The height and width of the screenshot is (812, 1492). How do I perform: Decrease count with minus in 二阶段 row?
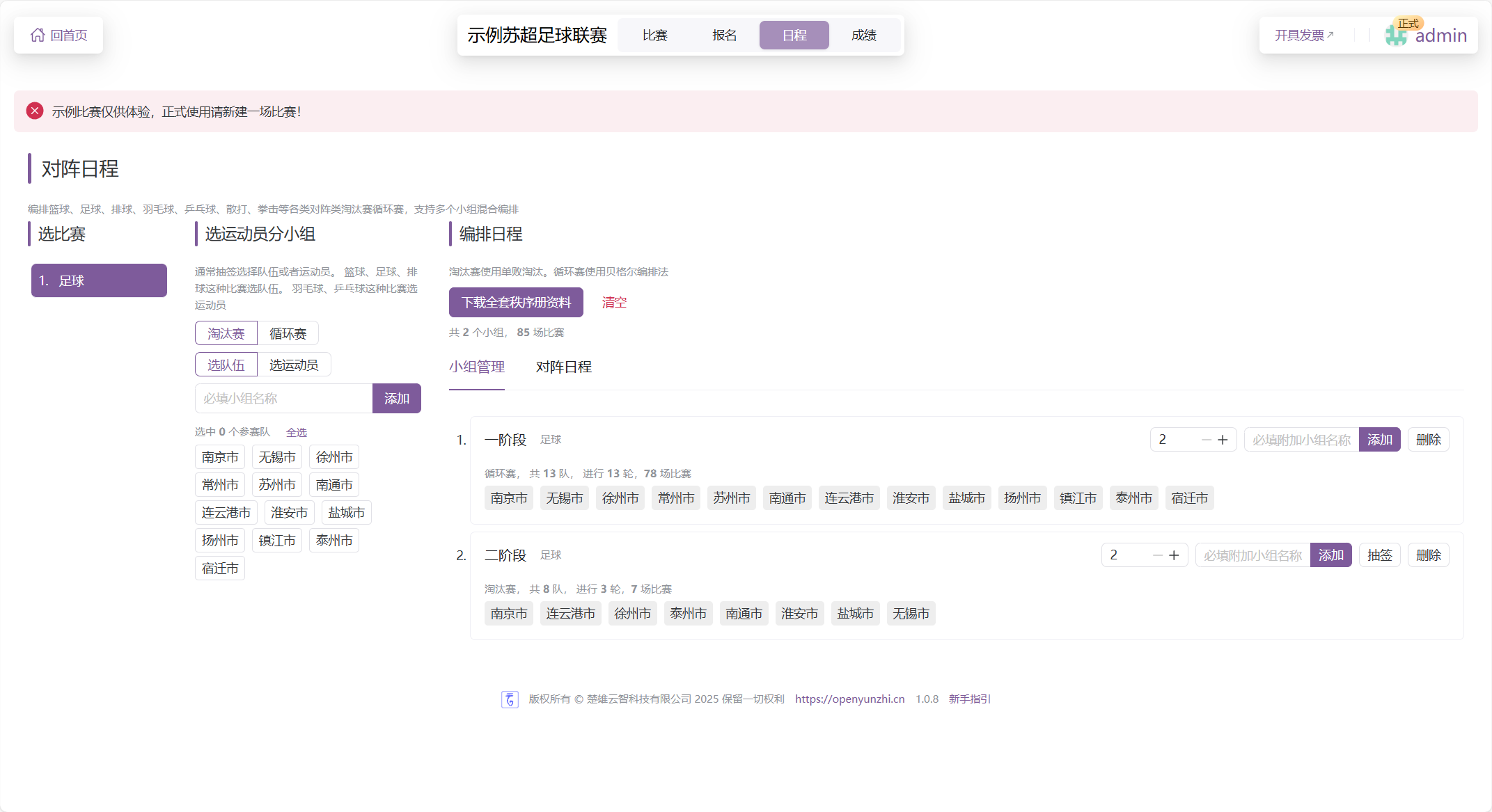click(x=1157, y=555)
